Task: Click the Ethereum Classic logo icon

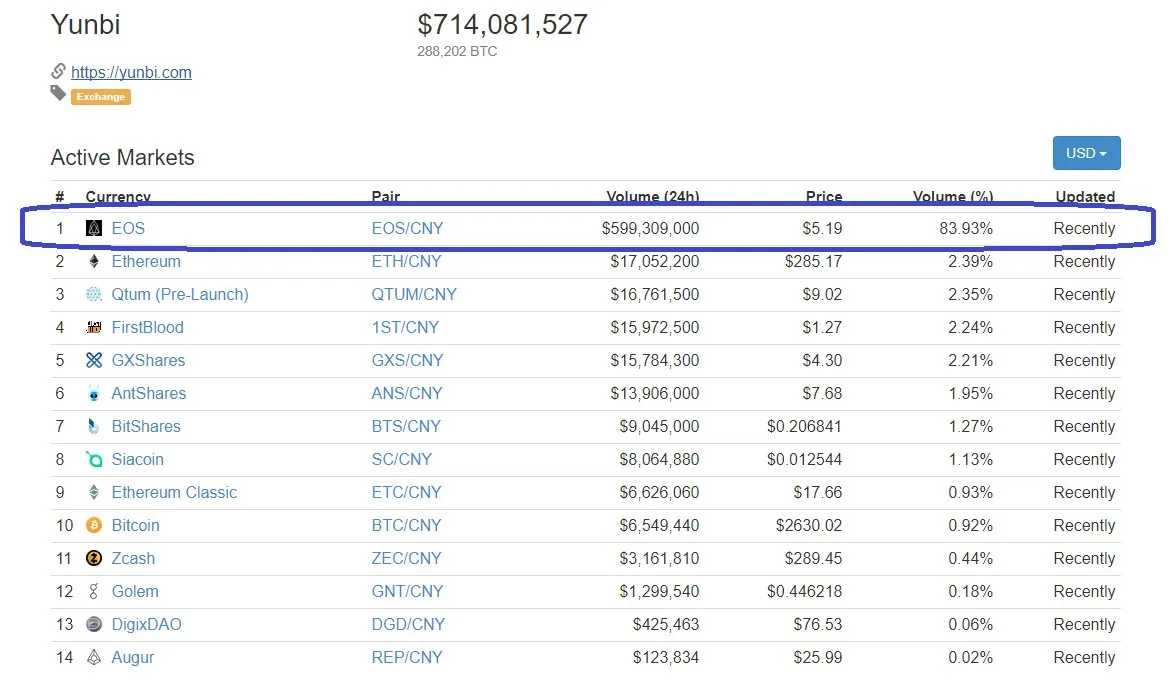Action: point(93,492)
